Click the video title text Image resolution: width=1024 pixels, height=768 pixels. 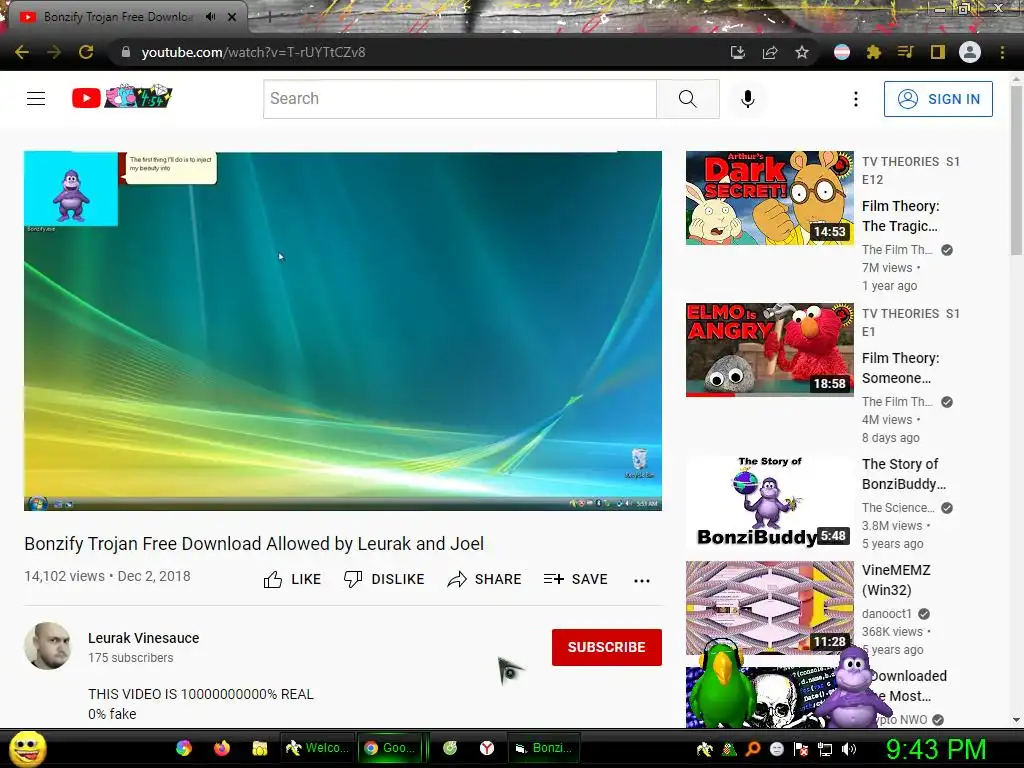click(x=254, y=543)
